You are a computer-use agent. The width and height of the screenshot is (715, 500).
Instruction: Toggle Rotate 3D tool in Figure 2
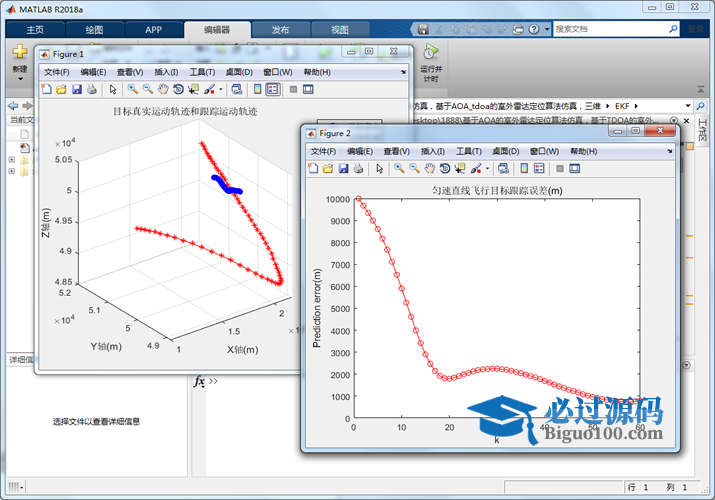[x=445, y=169]
